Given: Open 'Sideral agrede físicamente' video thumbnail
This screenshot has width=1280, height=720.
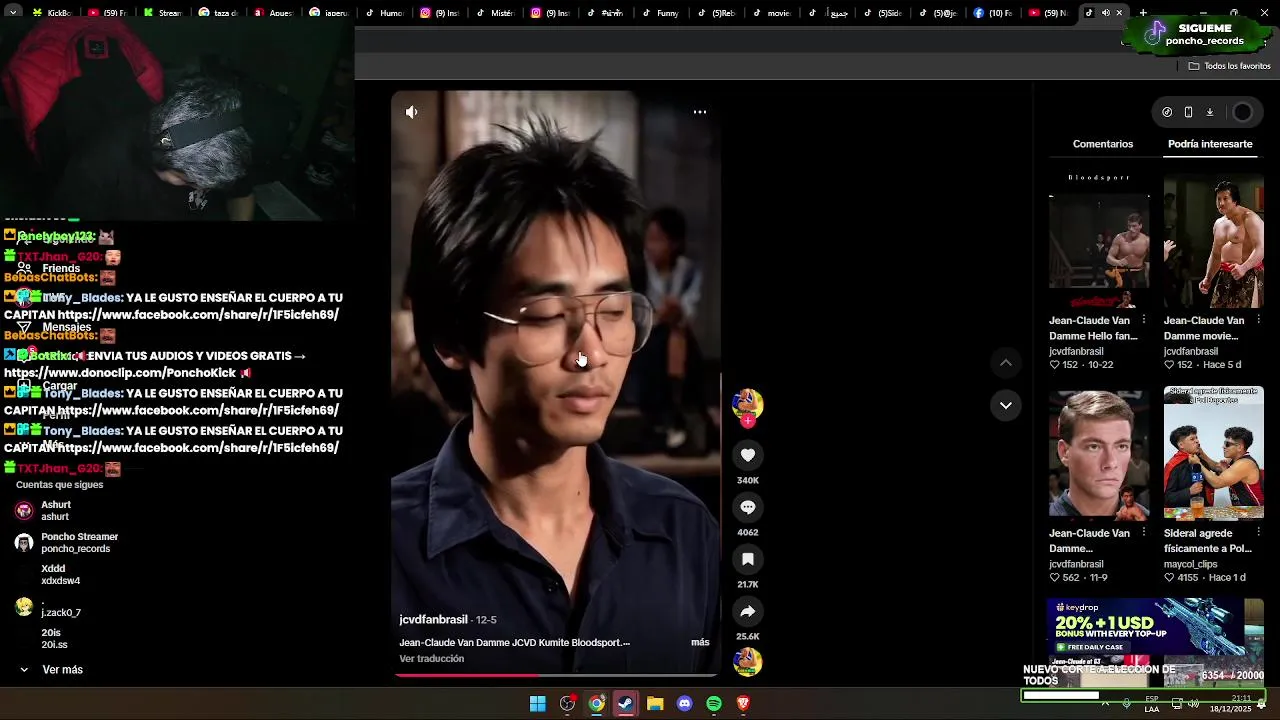Looking at the screenshot, I should (x=1213, y=453).
